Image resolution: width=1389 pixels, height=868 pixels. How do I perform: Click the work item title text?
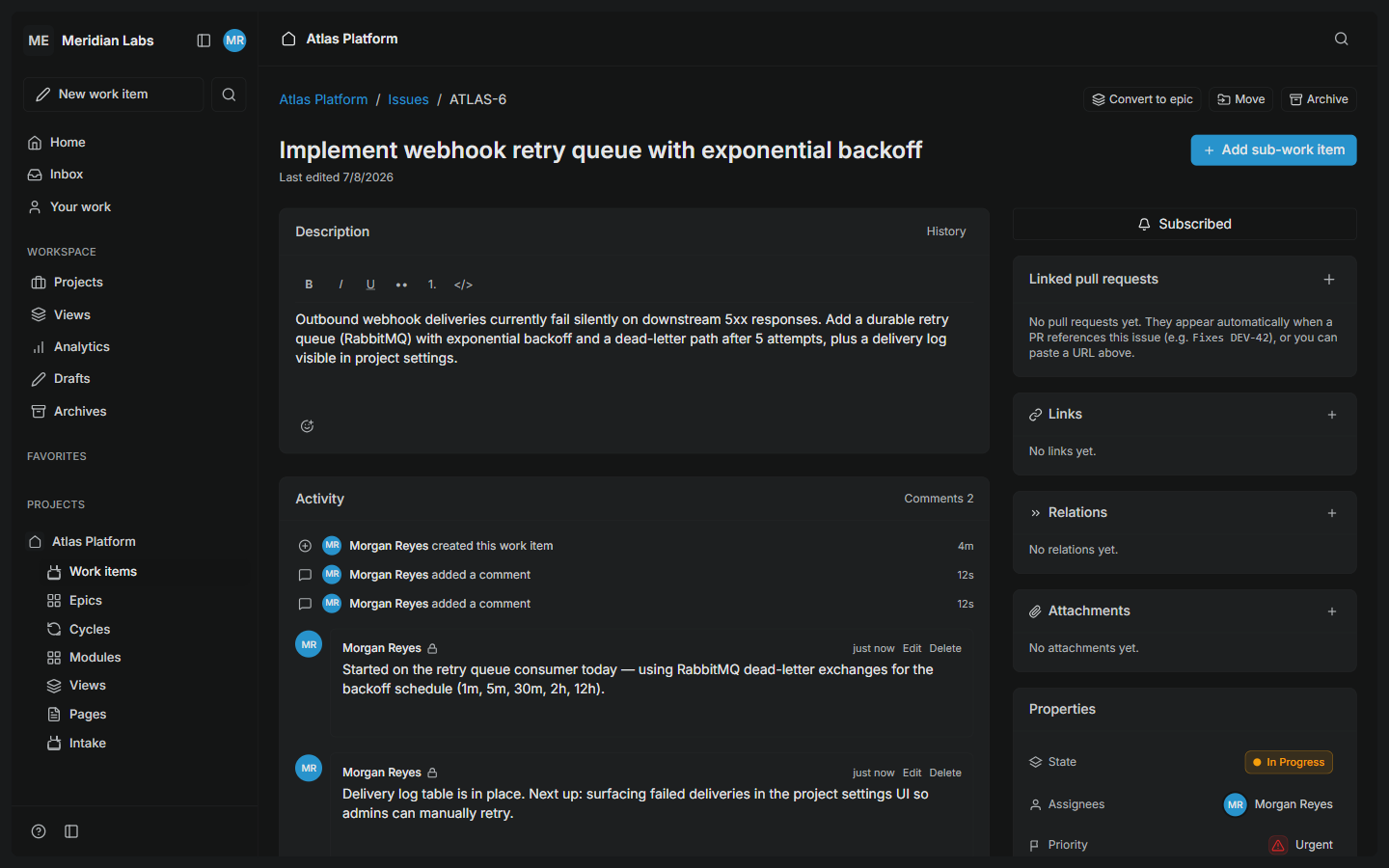(600, 150)
